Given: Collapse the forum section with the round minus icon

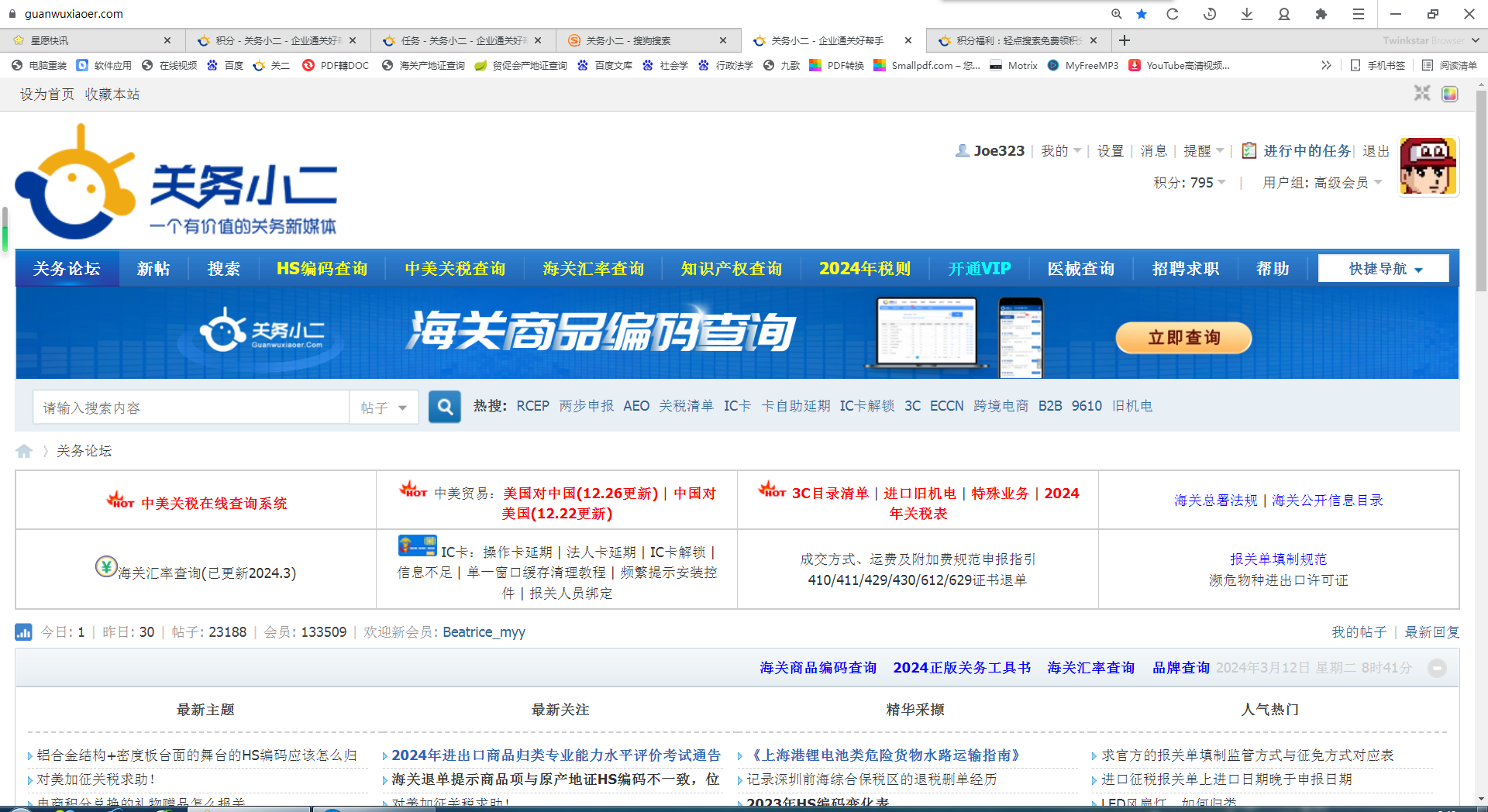Looking at the screenshot, I should tap(1437, 668).
